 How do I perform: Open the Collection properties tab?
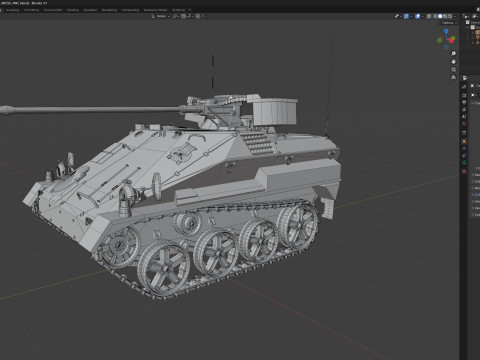click(x=464, y=133)
